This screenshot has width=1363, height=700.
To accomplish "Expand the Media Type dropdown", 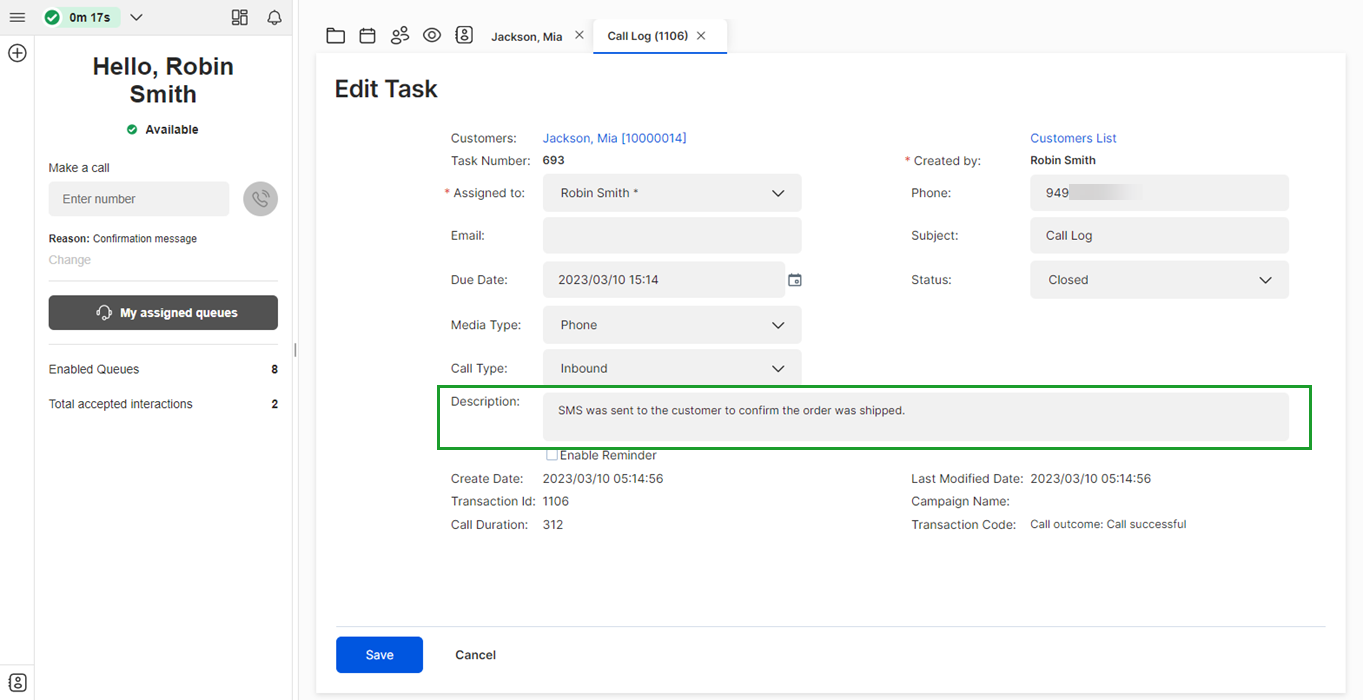I will point(672,325).
